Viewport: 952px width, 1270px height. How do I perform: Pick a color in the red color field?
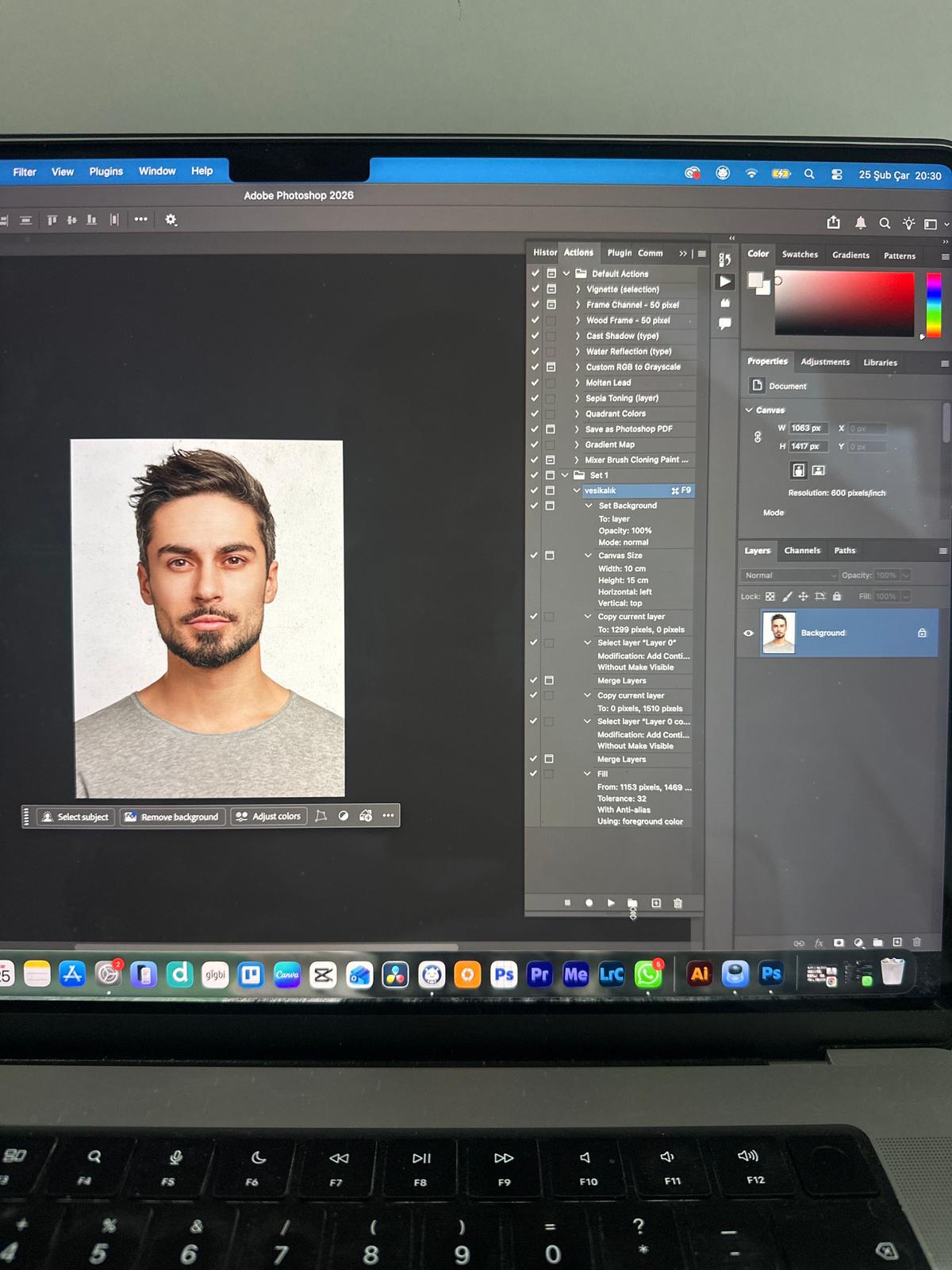844,305
